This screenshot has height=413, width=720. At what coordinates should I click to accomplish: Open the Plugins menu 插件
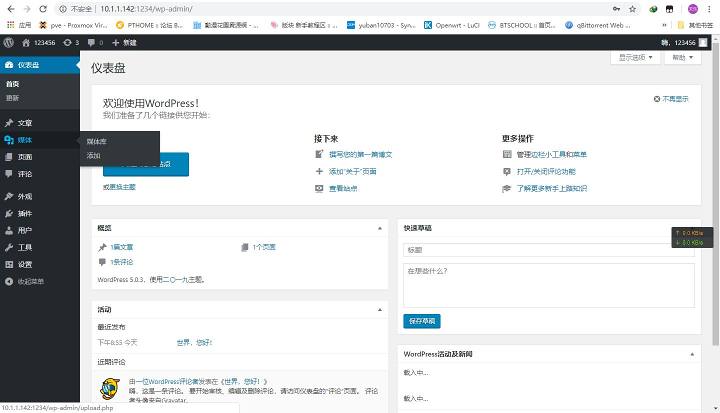(40, 213)
